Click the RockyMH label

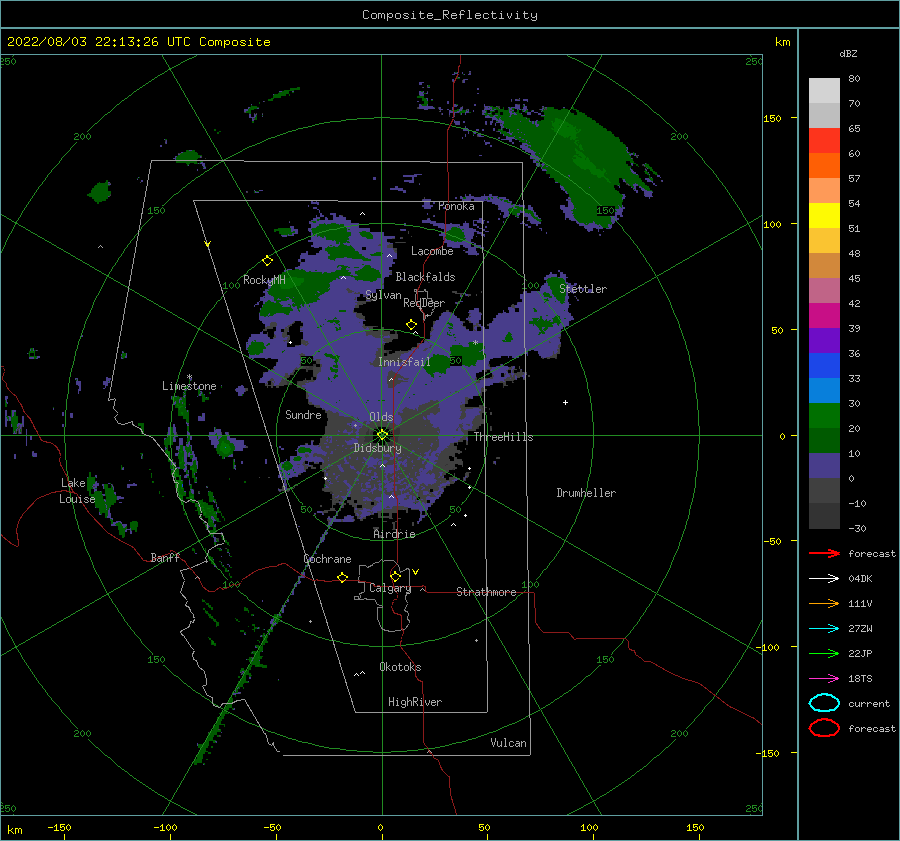click(264, 280)
